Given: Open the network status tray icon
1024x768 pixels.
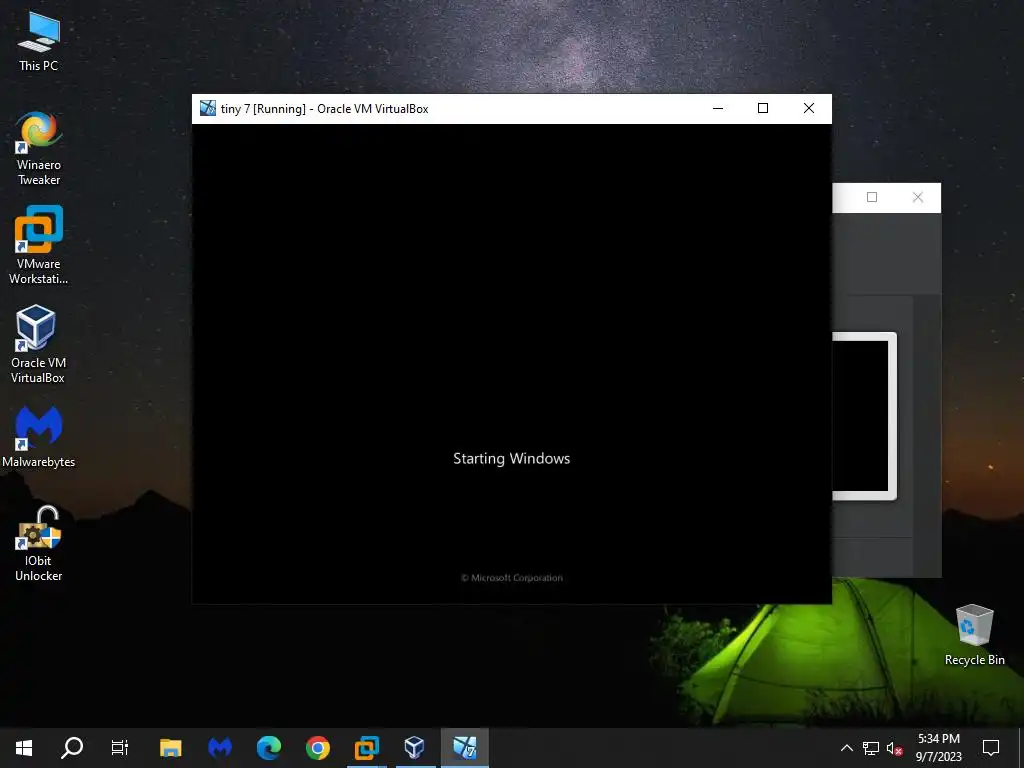Looking at the screenshot, I should [871, 748].
